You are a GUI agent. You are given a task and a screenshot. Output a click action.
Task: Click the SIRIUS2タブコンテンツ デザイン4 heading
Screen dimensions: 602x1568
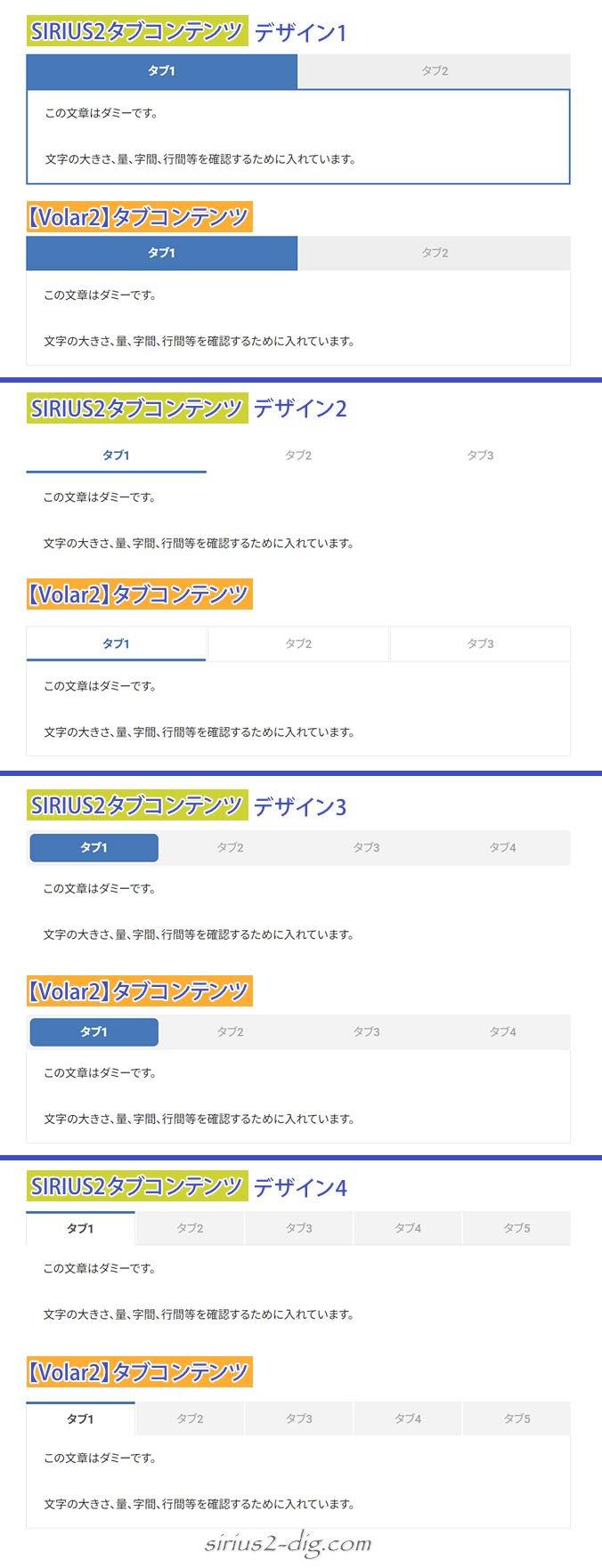point(187,1186)
